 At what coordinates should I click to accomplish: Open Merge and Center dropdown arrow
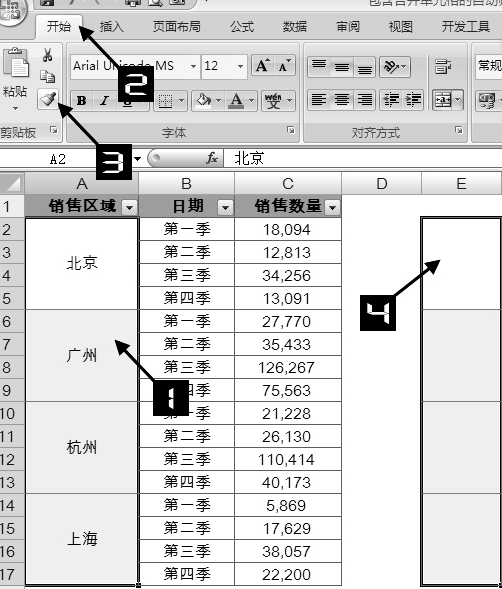click(x=458, y=100)
